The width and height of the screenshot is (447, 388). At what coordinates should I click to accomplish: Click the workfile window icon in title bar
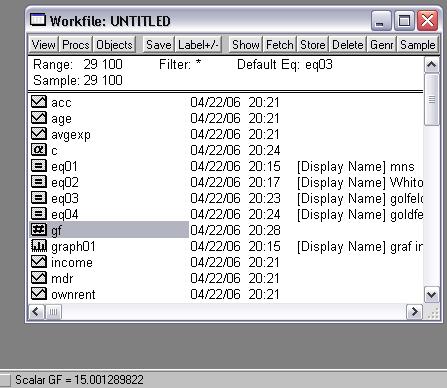tap(37, 20)
